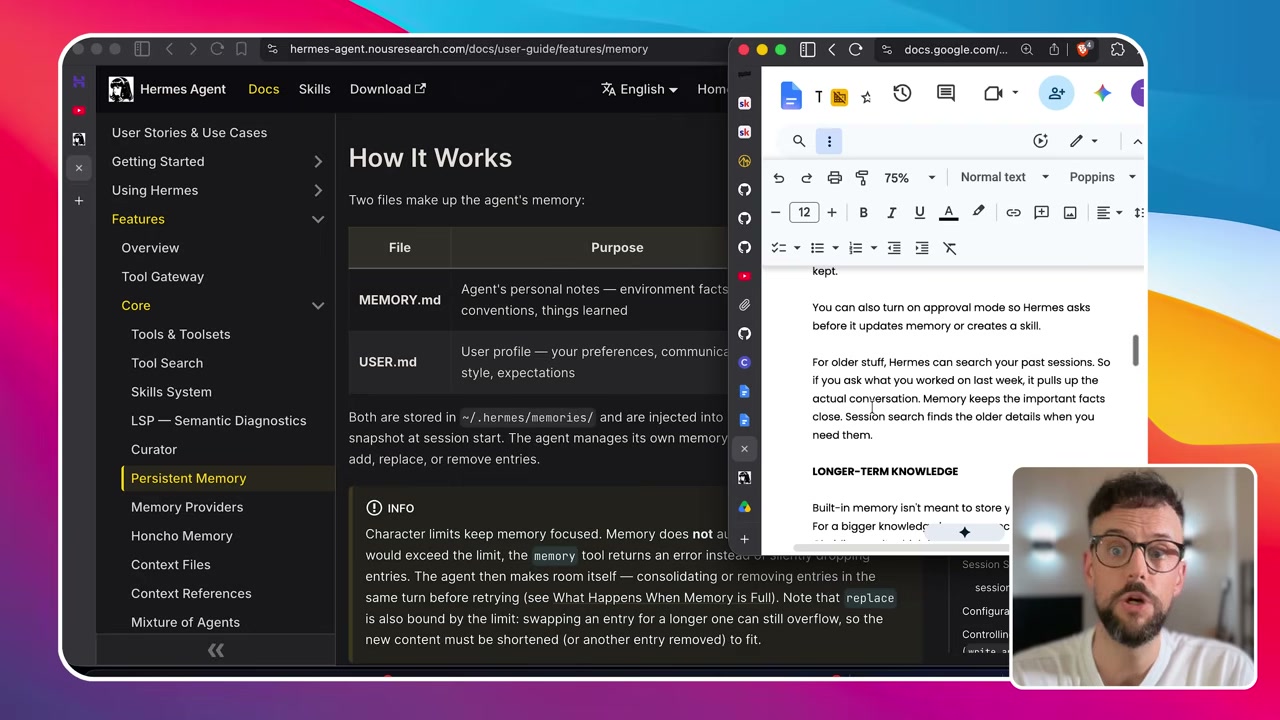Open the text color picker
This screenshot has height=720, width=1280.
(x=948, y=213)
